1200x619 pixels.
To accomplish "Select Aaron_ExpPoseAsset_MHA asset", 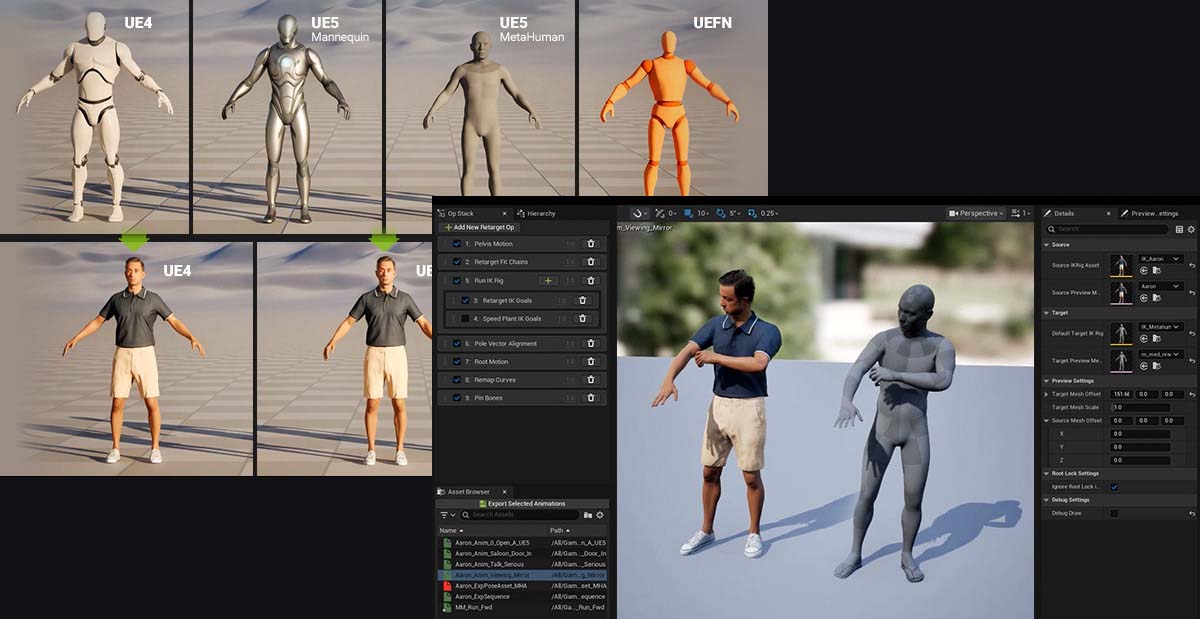I will (x=523, y=586).
